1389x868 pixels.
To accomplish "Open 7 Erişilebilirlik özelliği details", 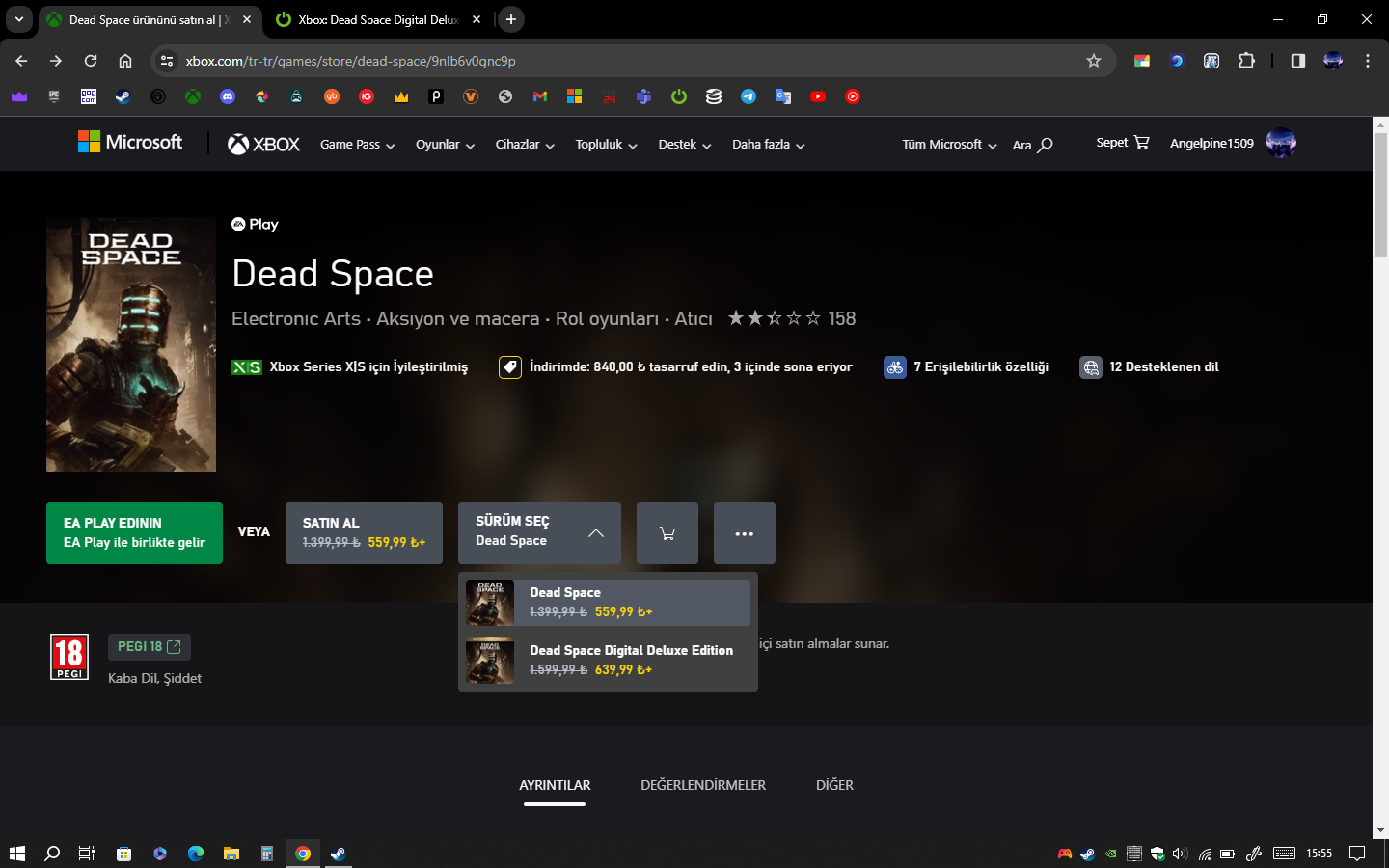I will pyautogui.click(x=967, y=366).
